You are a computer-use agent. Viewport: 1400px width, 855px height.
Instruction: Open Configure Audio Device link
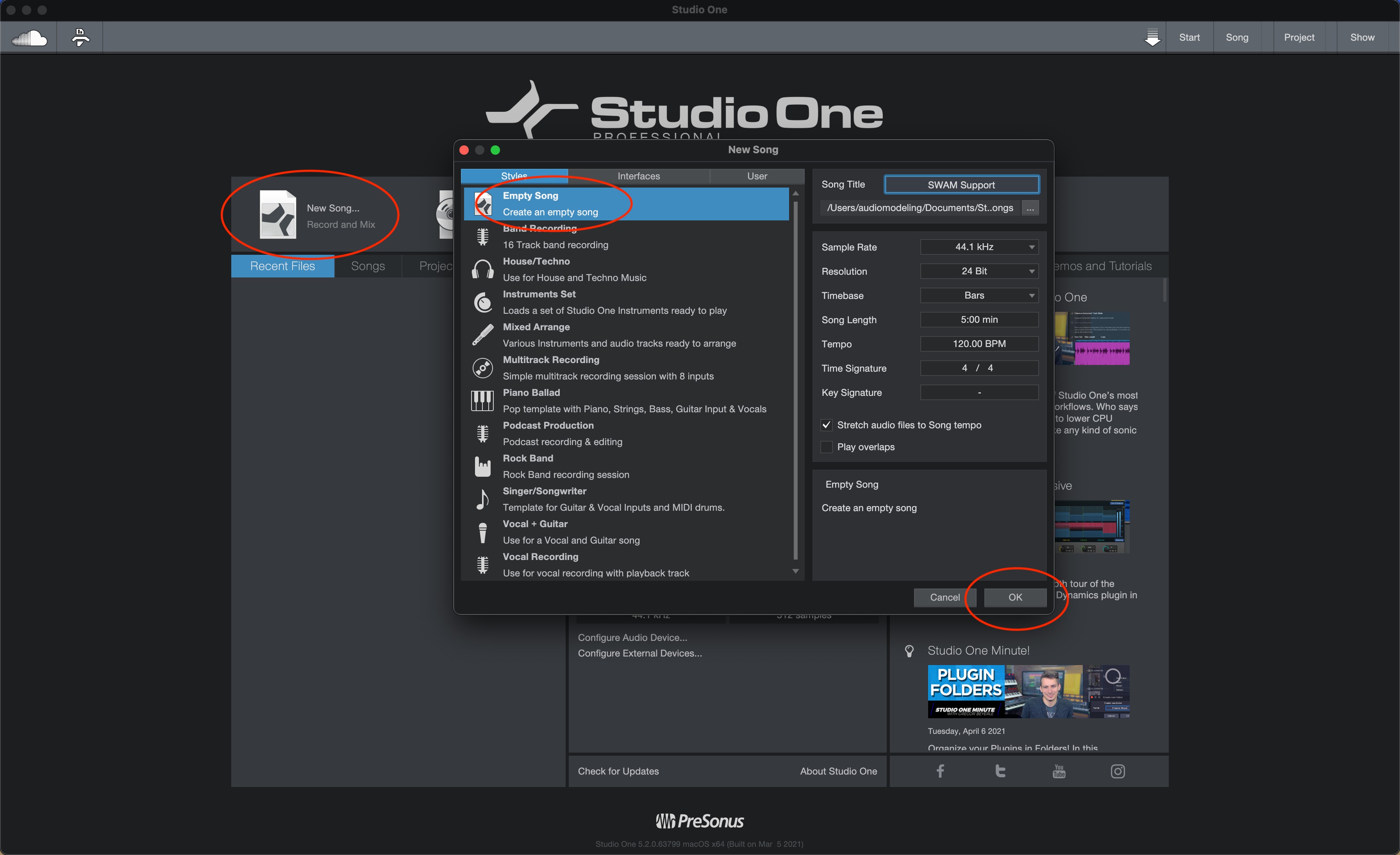(x=632, y=637)
